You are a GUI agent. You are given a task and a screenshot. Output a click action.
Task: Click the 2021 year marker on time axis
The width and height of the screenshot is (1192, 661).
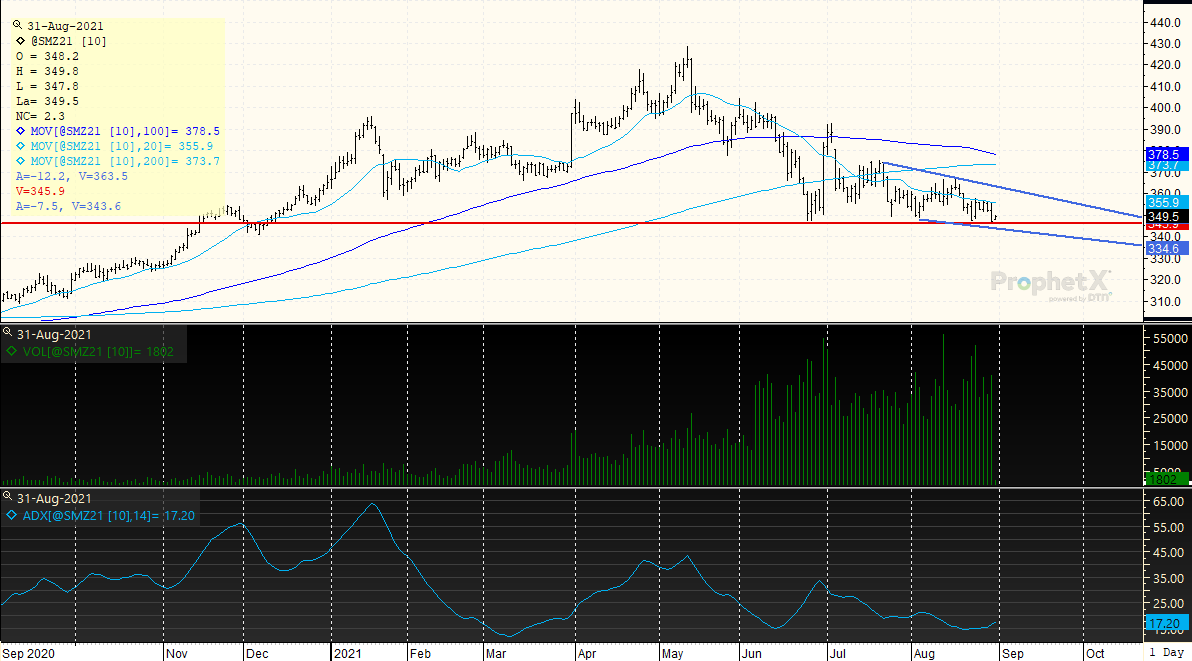click(345, 652)
